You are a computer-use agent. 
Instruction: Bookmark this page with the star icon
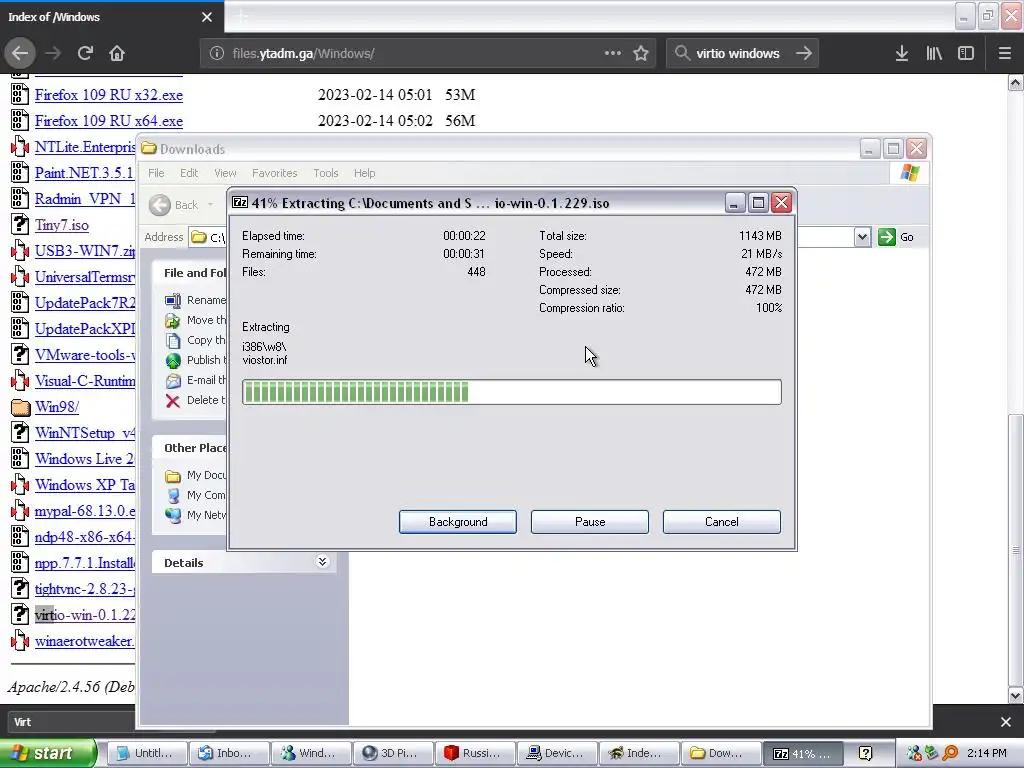[641, 54]
